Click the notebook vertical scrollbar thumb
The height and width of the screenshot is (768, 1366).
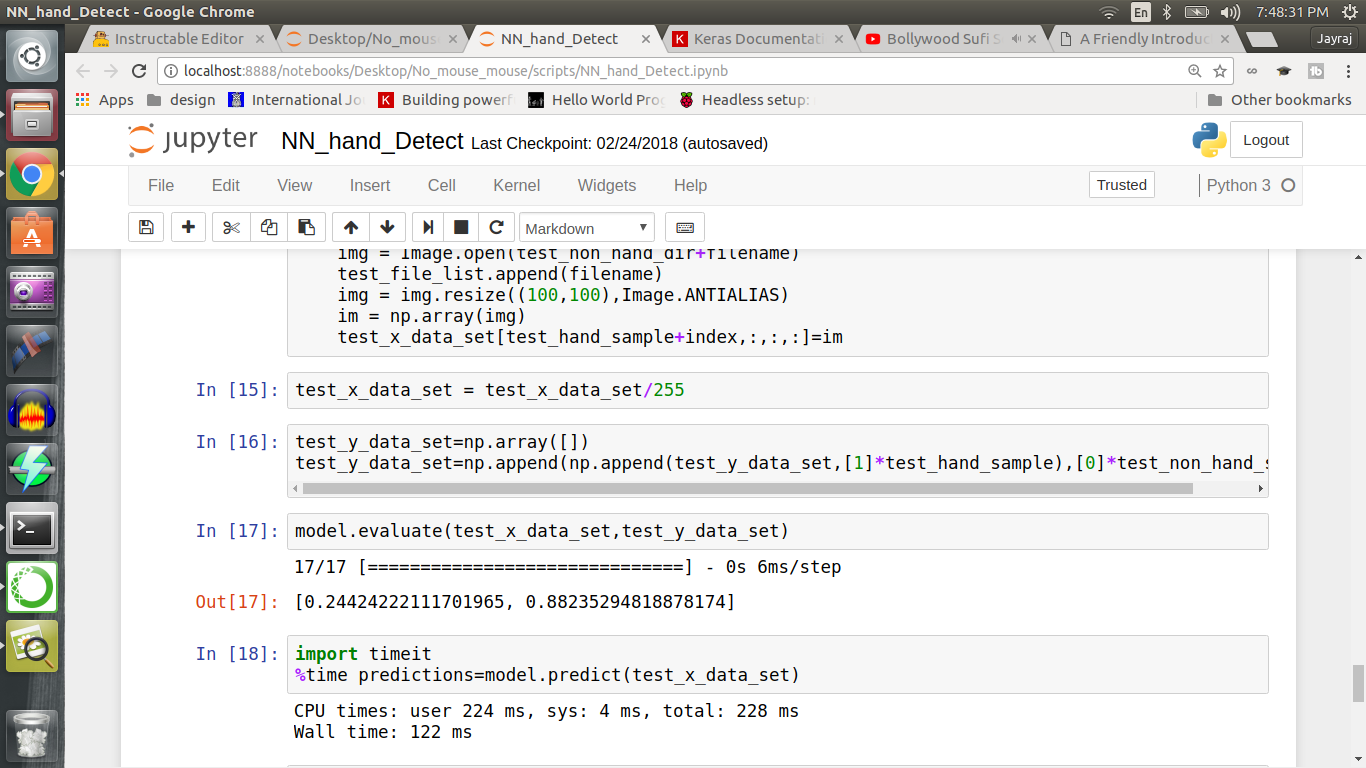[x=1358, y=684]
